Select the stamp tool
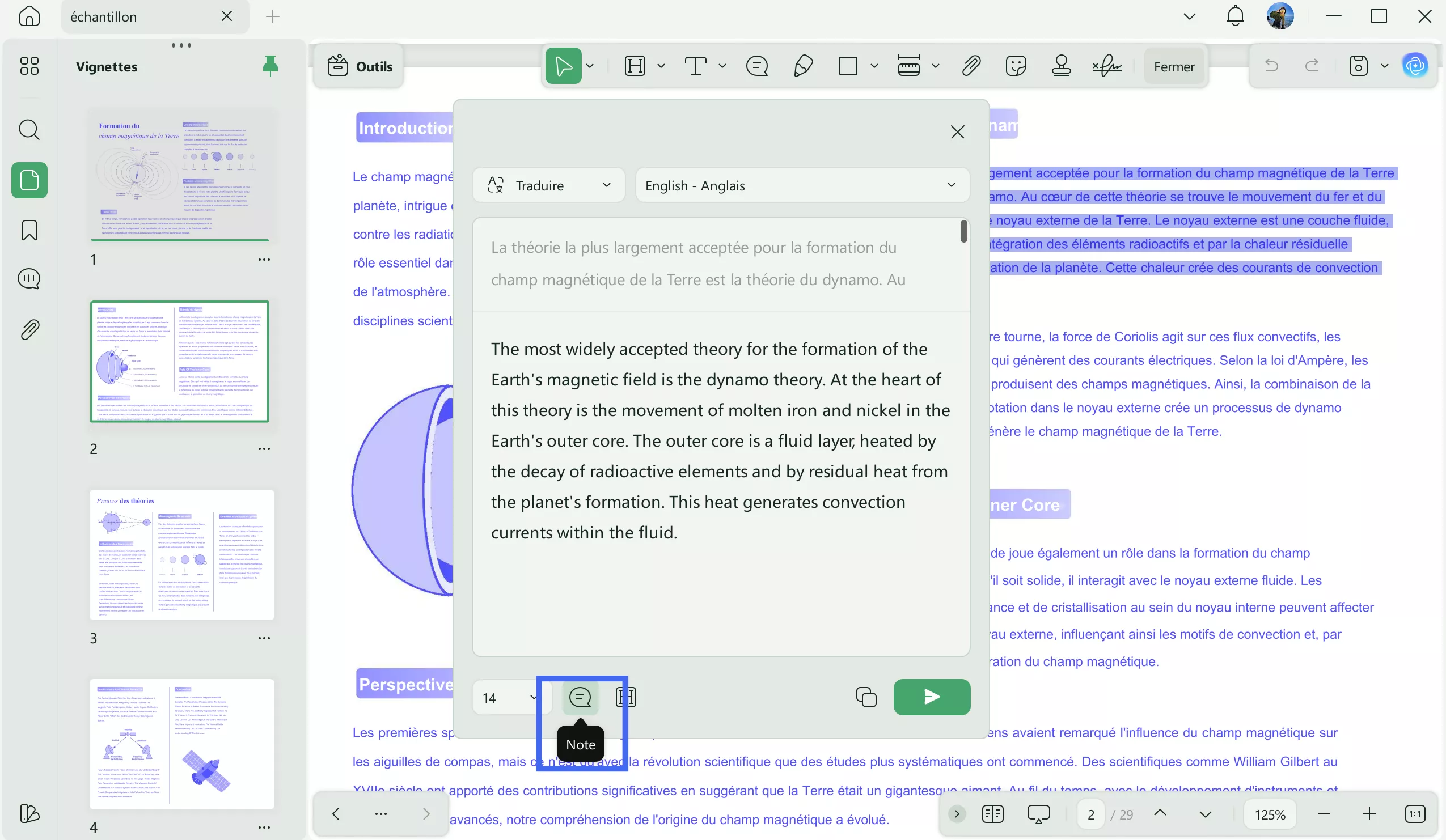This screenshot has height=840, width=1446. [1060, 66]
